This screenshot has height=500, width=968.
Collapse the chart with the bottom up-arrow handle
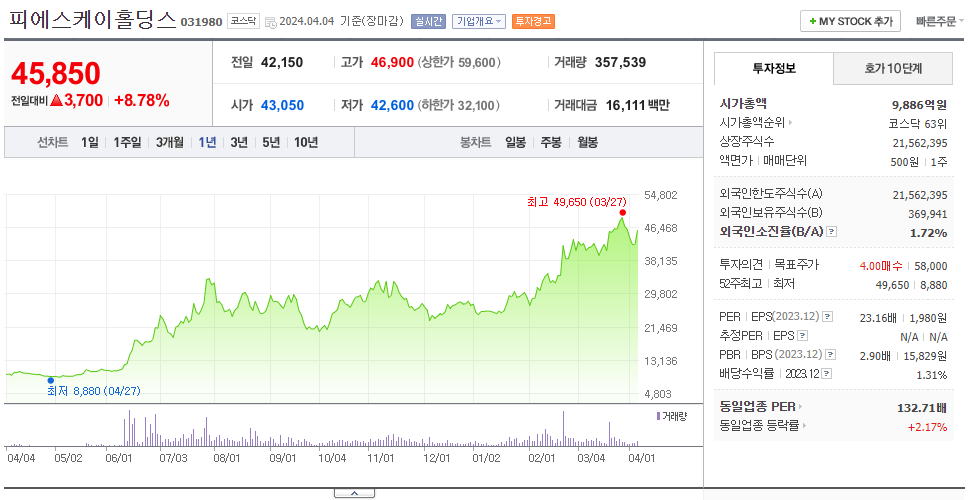pos(354,493)
